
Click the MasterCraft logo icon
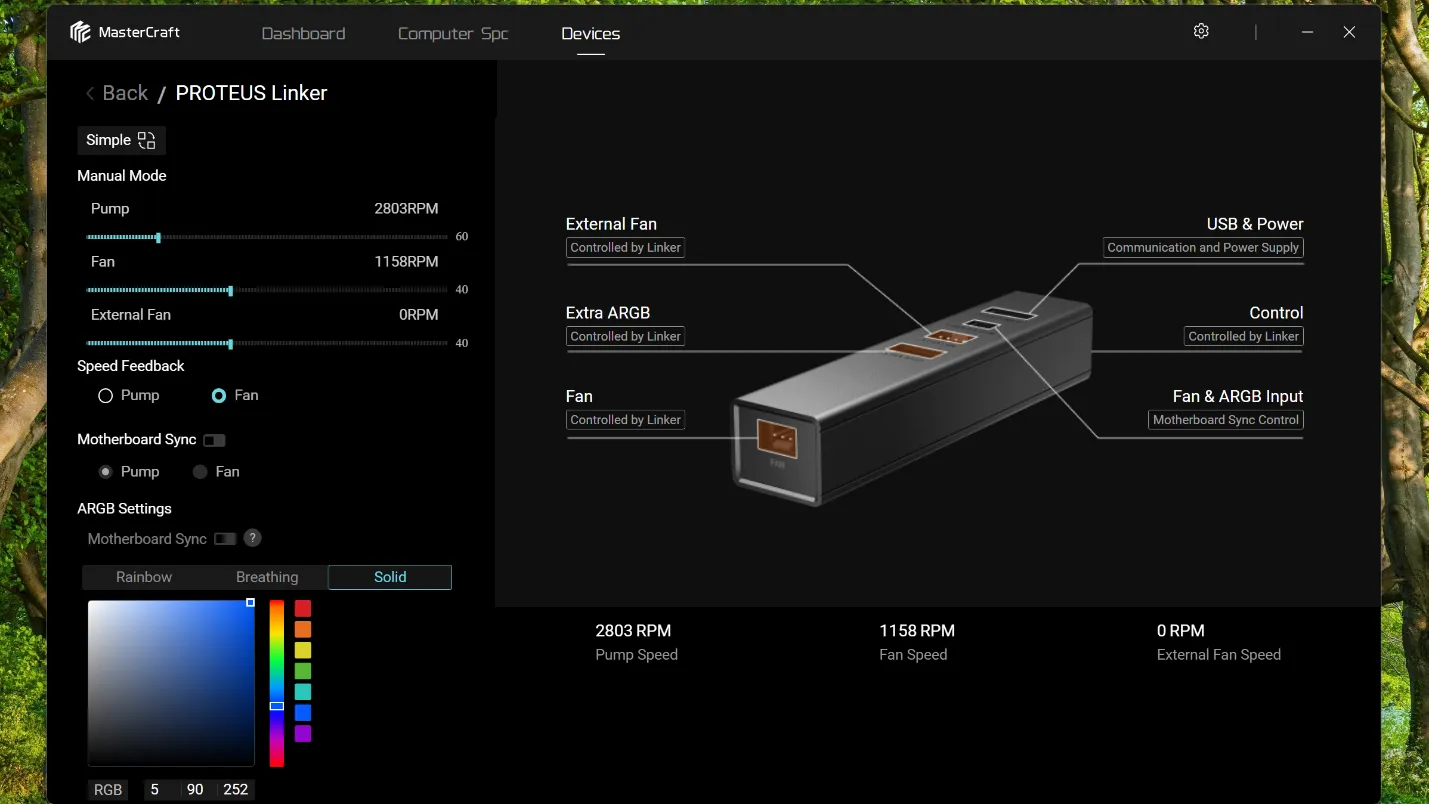tap(80, 32)
